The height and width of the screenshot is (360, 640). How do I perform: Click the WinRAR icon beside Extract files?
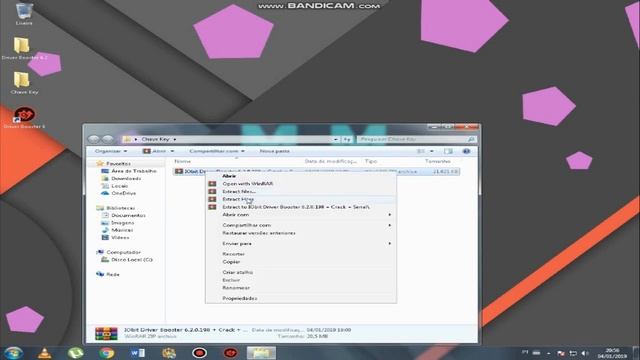coord(212,191)
